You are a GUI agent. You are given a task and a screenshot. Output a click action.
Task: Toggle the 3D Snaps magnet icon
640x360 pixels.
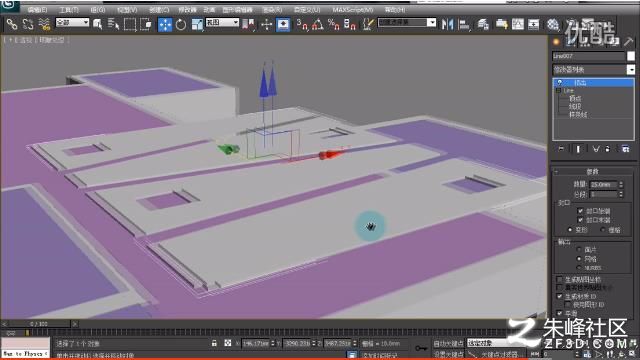(302, 24)
